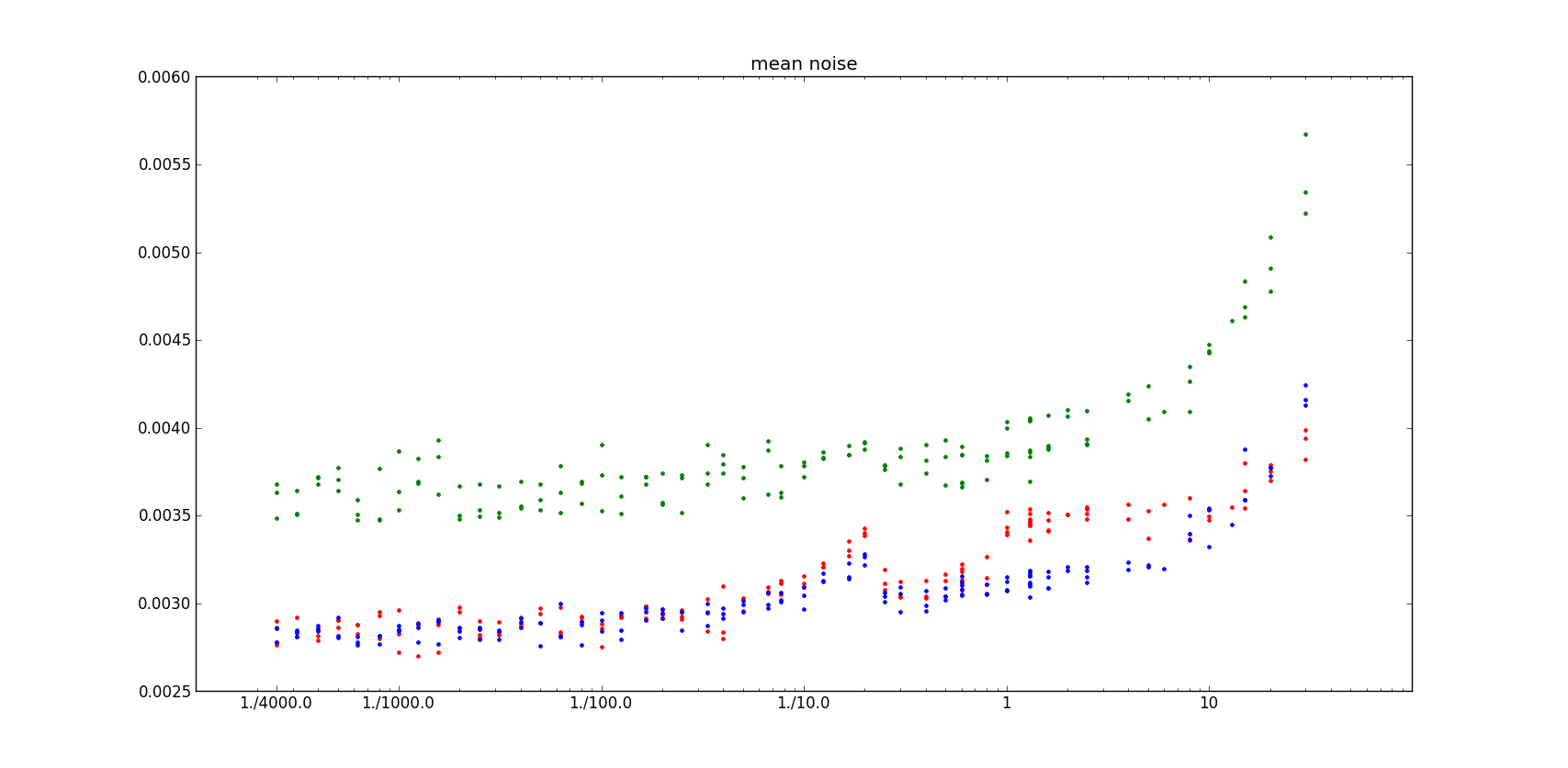
Task: Click the 1./4000.0 x-axis label
Action: [x=276, y=704]
